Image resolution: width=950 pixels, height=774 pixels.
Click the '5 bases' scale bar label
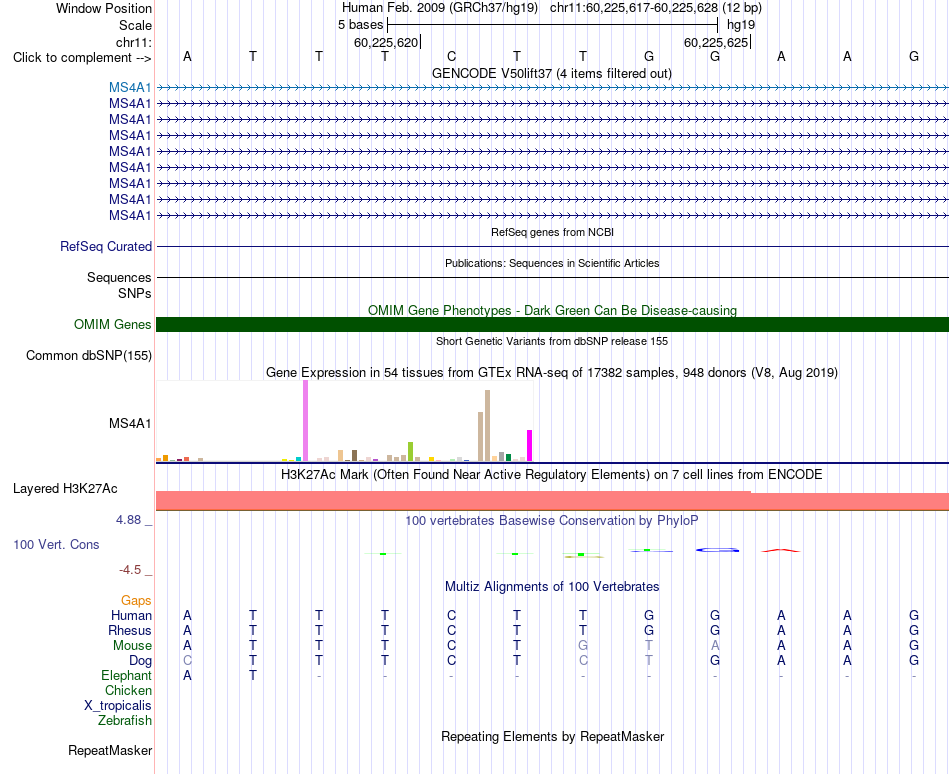(x=360, y=25)
